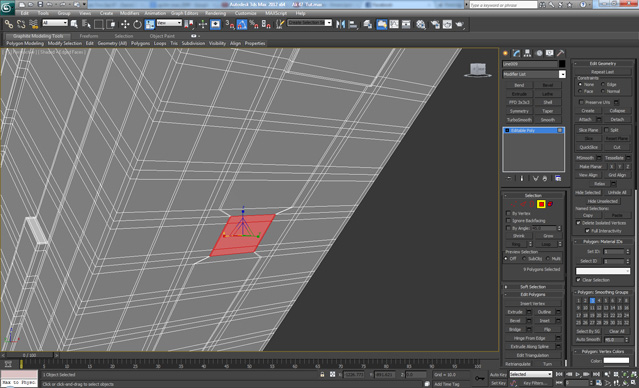
Task: Click the Hide Unselected button
Action: pos(603,201)
